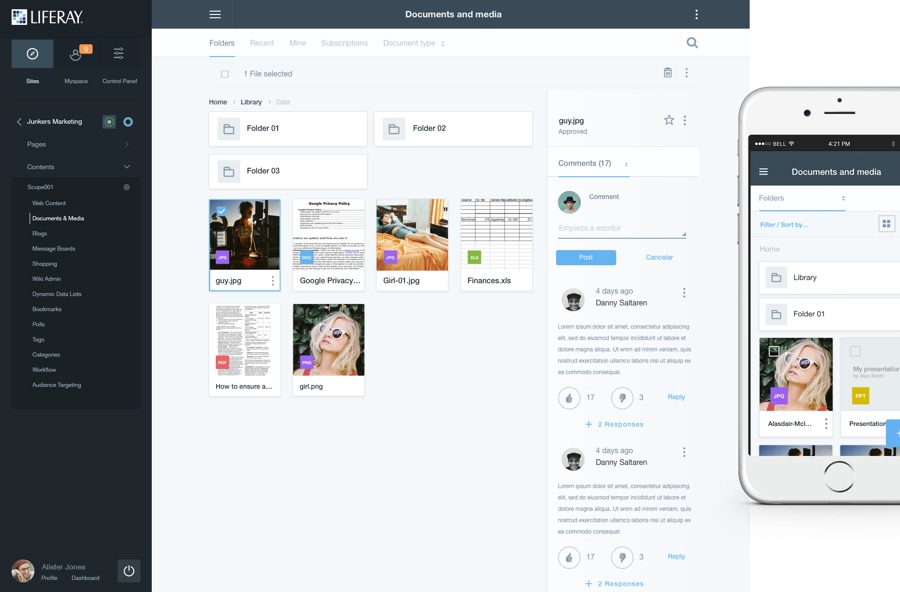
Task: Open Message Boards in sidebar
Action: (x=53, y=249)
